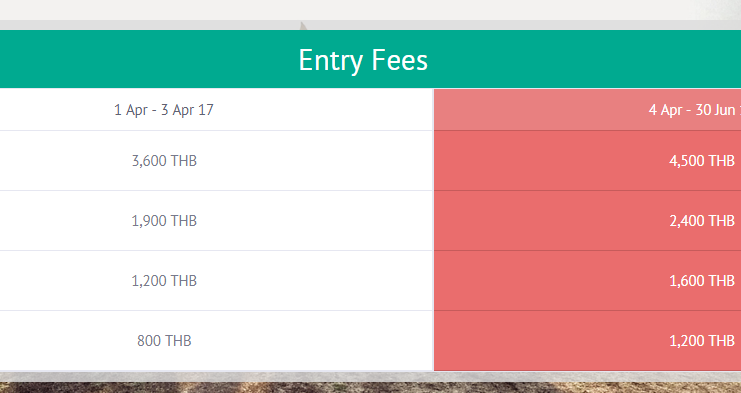Select the 1 Apr - 3 Apr 17 column header
741x393 pixels.
[x=164, y=110]
